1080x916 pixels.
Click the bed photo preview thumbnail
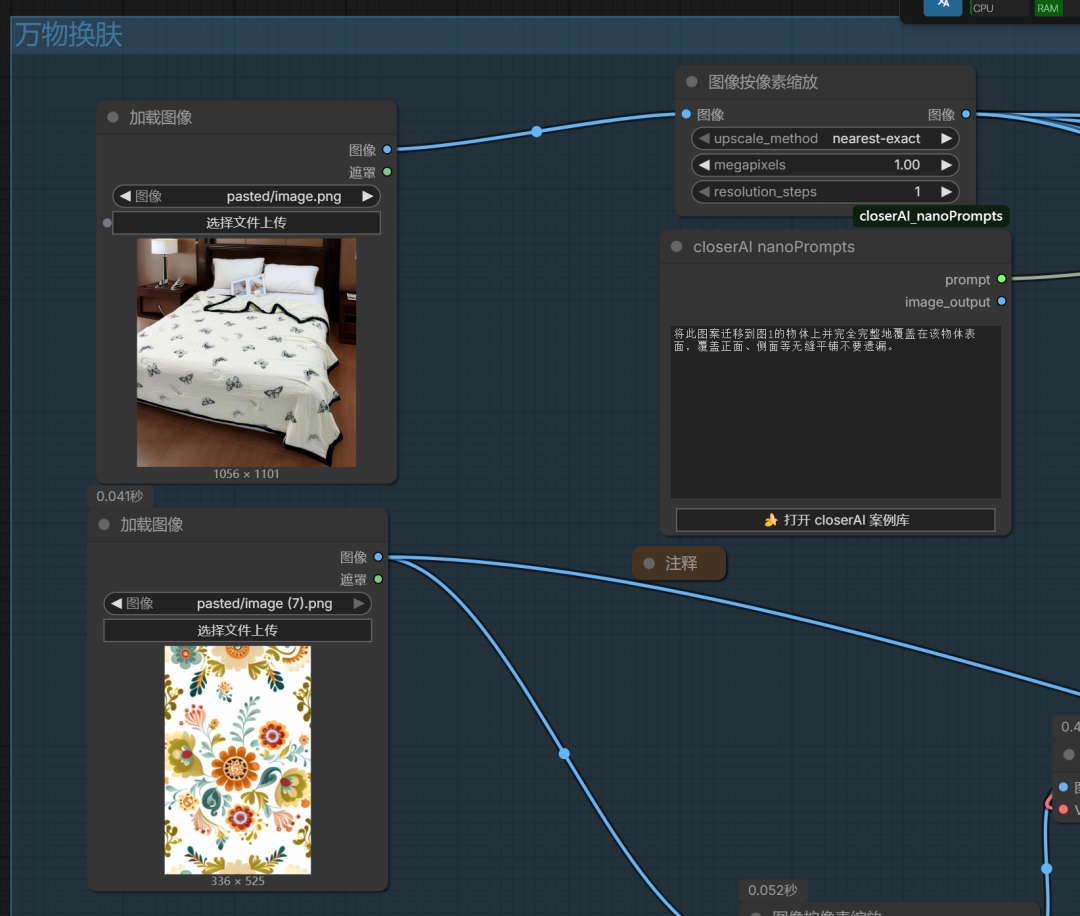(247, 353)
